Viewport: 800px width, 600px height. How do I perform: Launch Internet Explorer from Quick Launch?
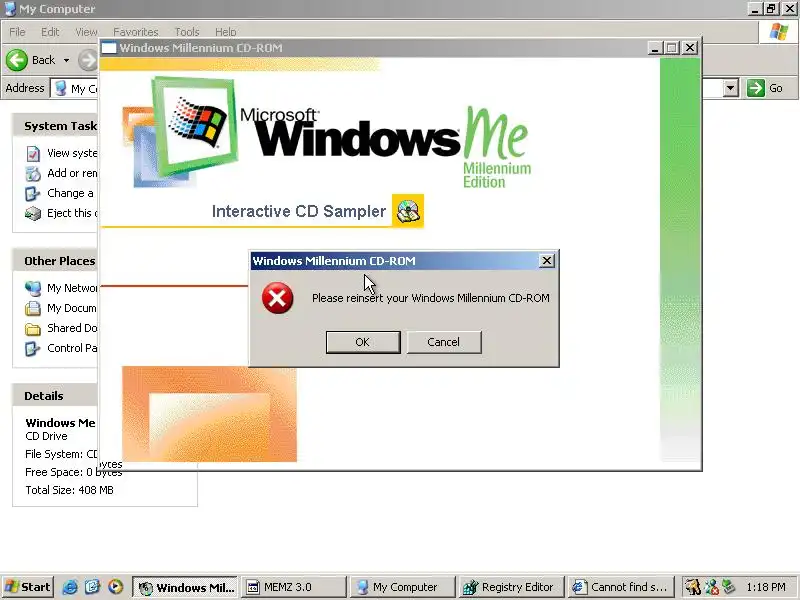click(70, 587)
